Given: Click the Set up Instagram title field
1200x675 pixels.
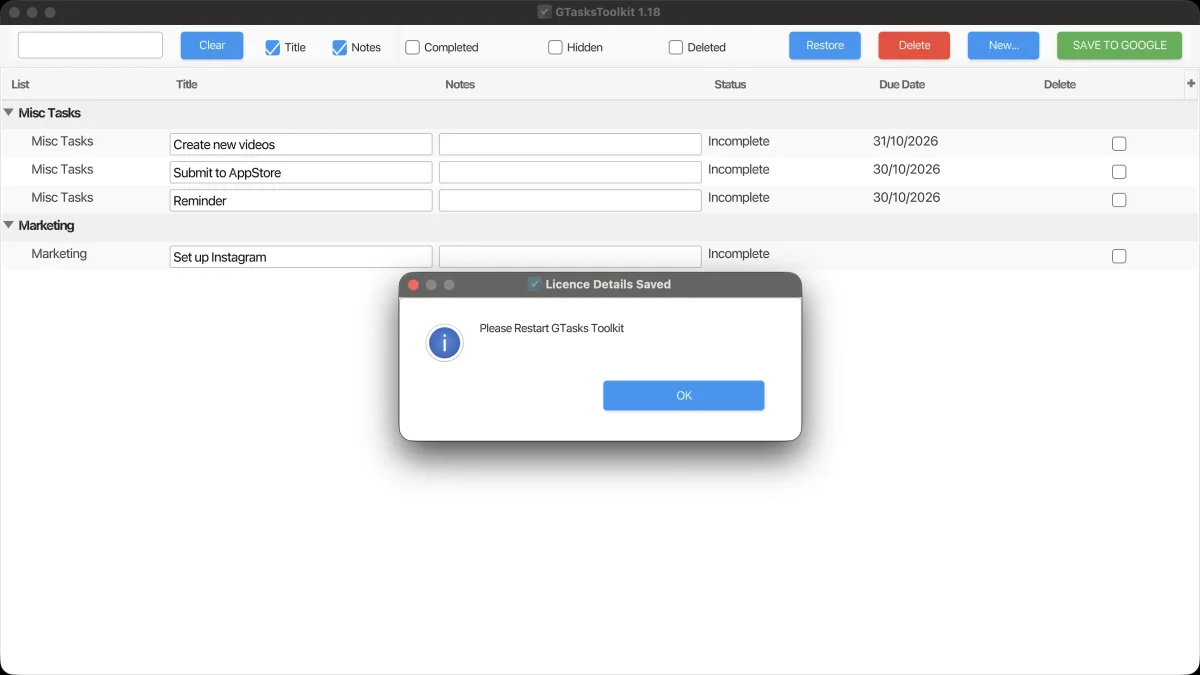Looking at the screenshot, I should [x=301, y=256].
